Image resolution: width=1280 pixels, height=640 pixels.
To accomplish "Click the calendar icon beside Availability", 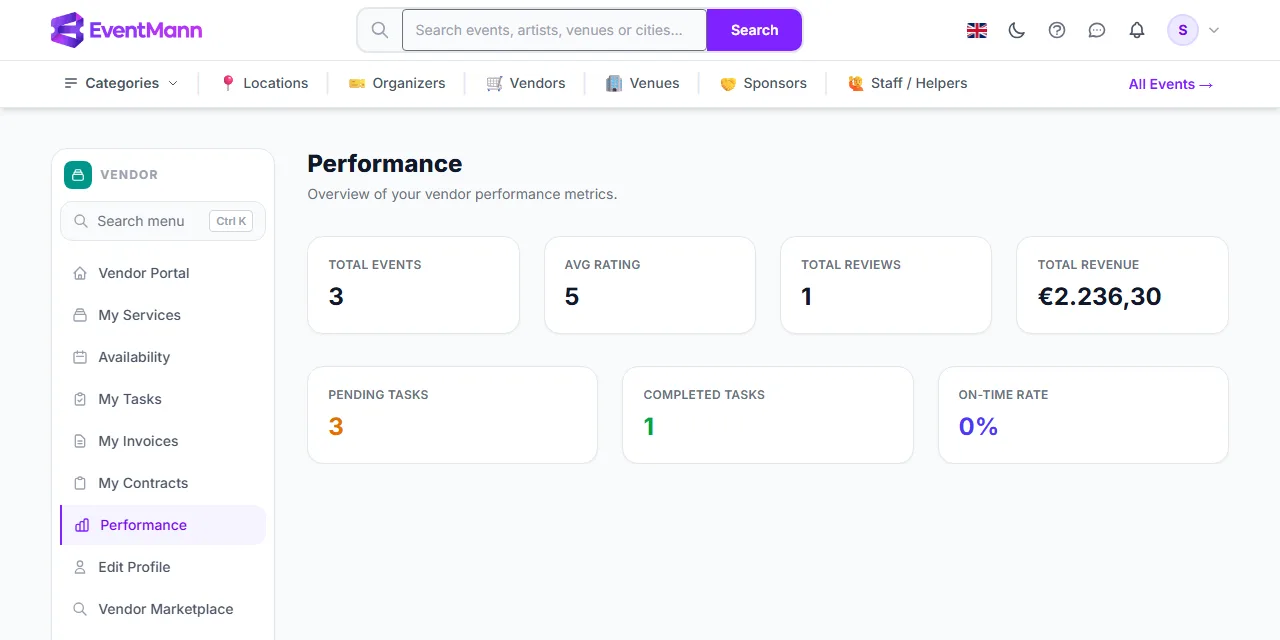I will coord(80,357).
